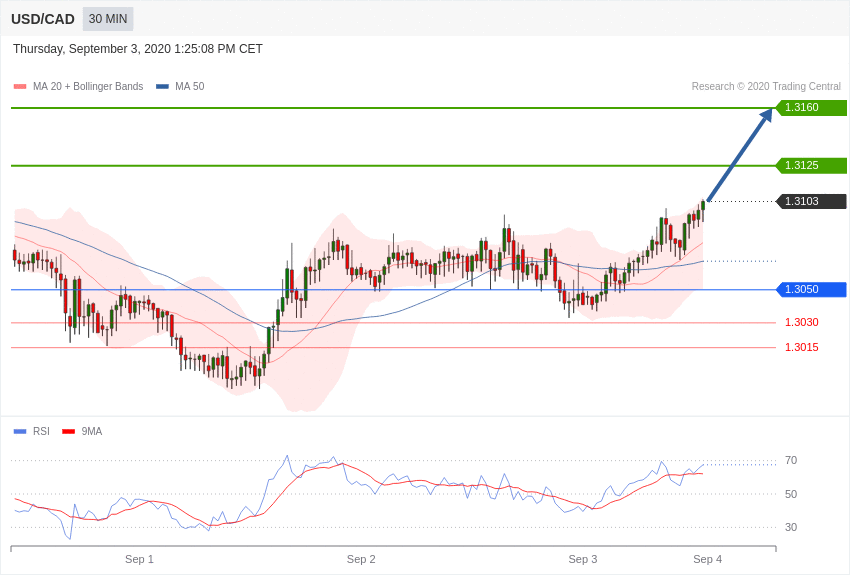Click the 9MA legend label

coord(92,431)
